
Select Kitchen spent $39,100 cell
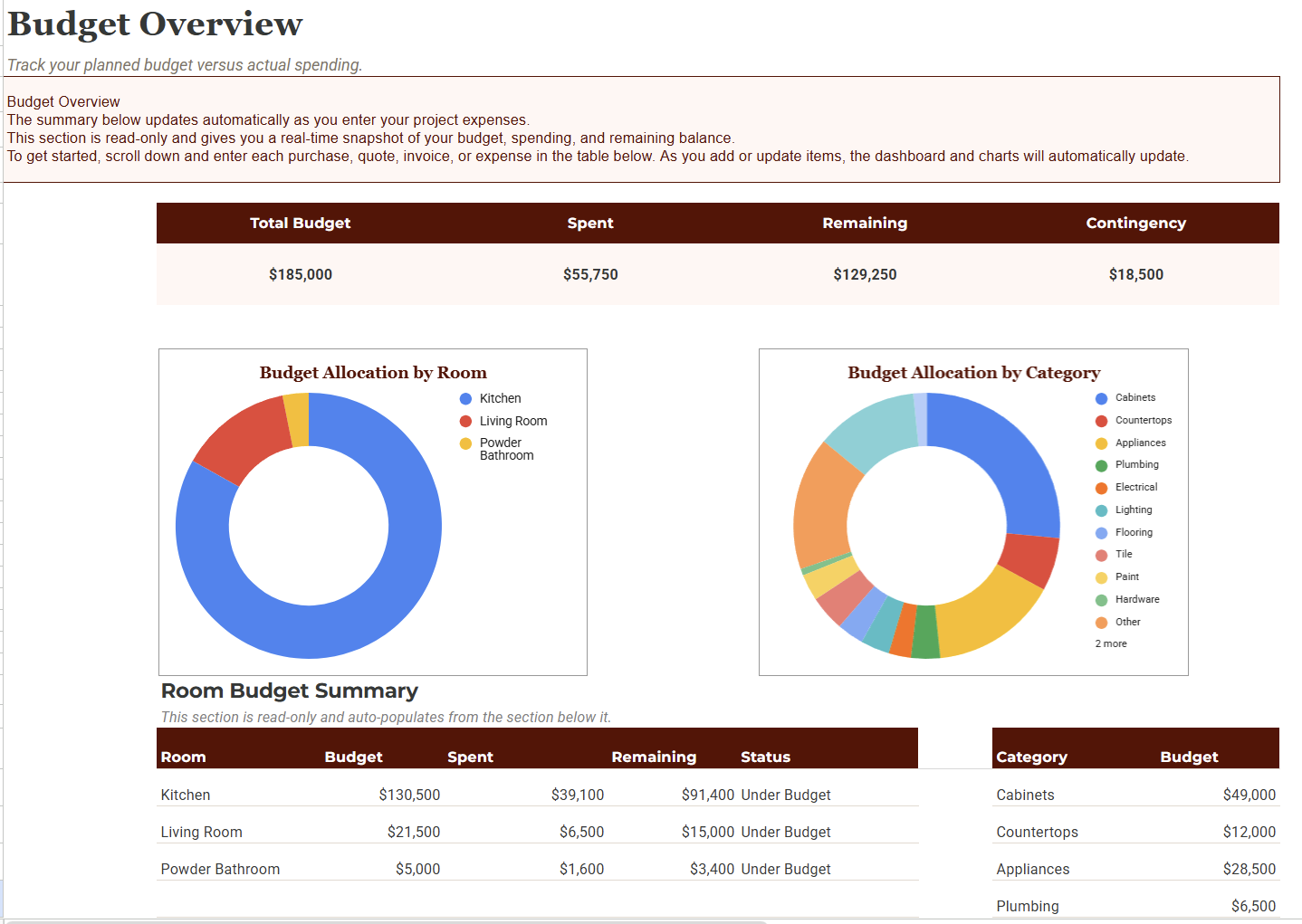(578, 795)
